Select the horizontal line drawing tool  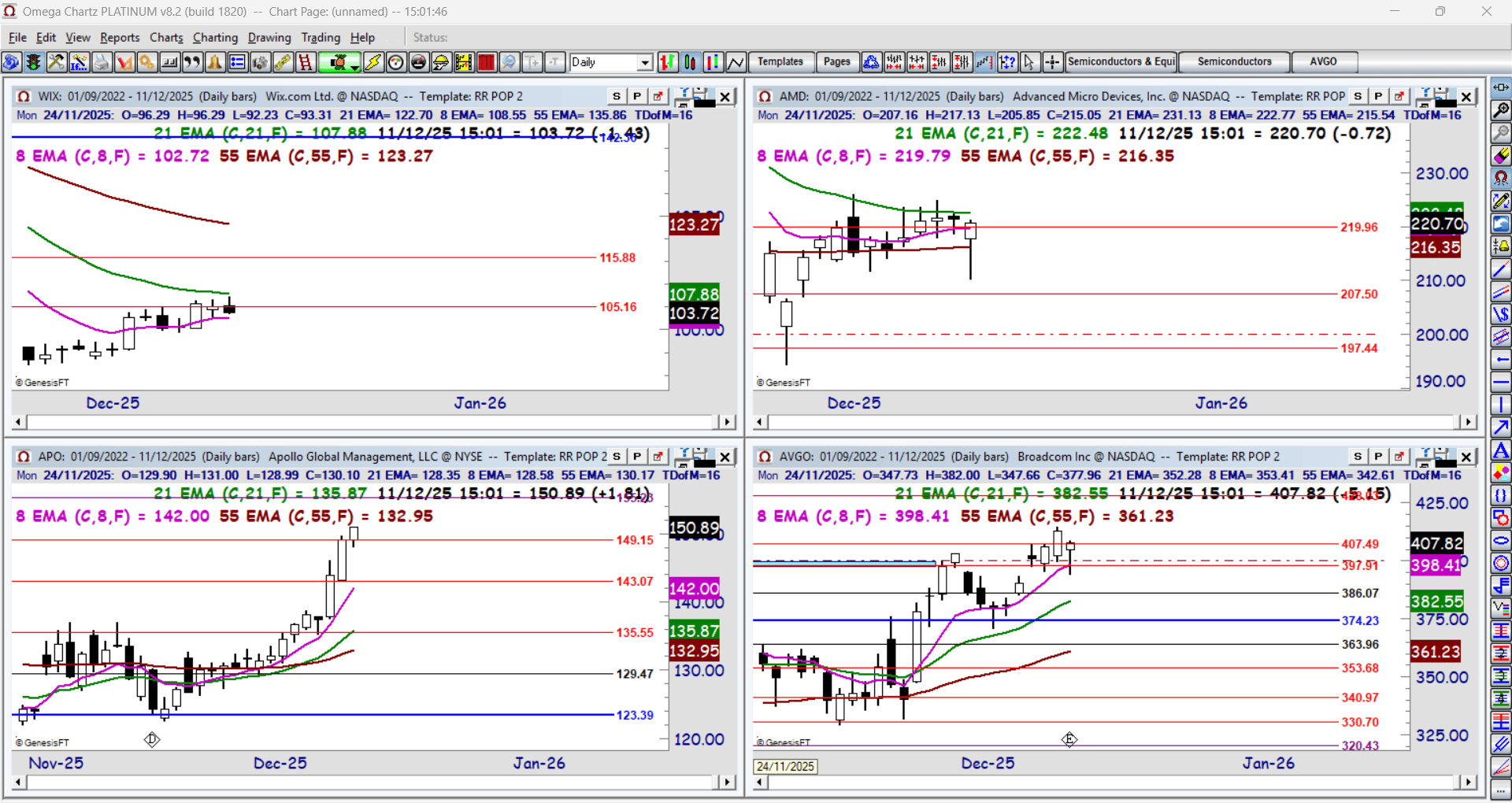pos(1501,383)
